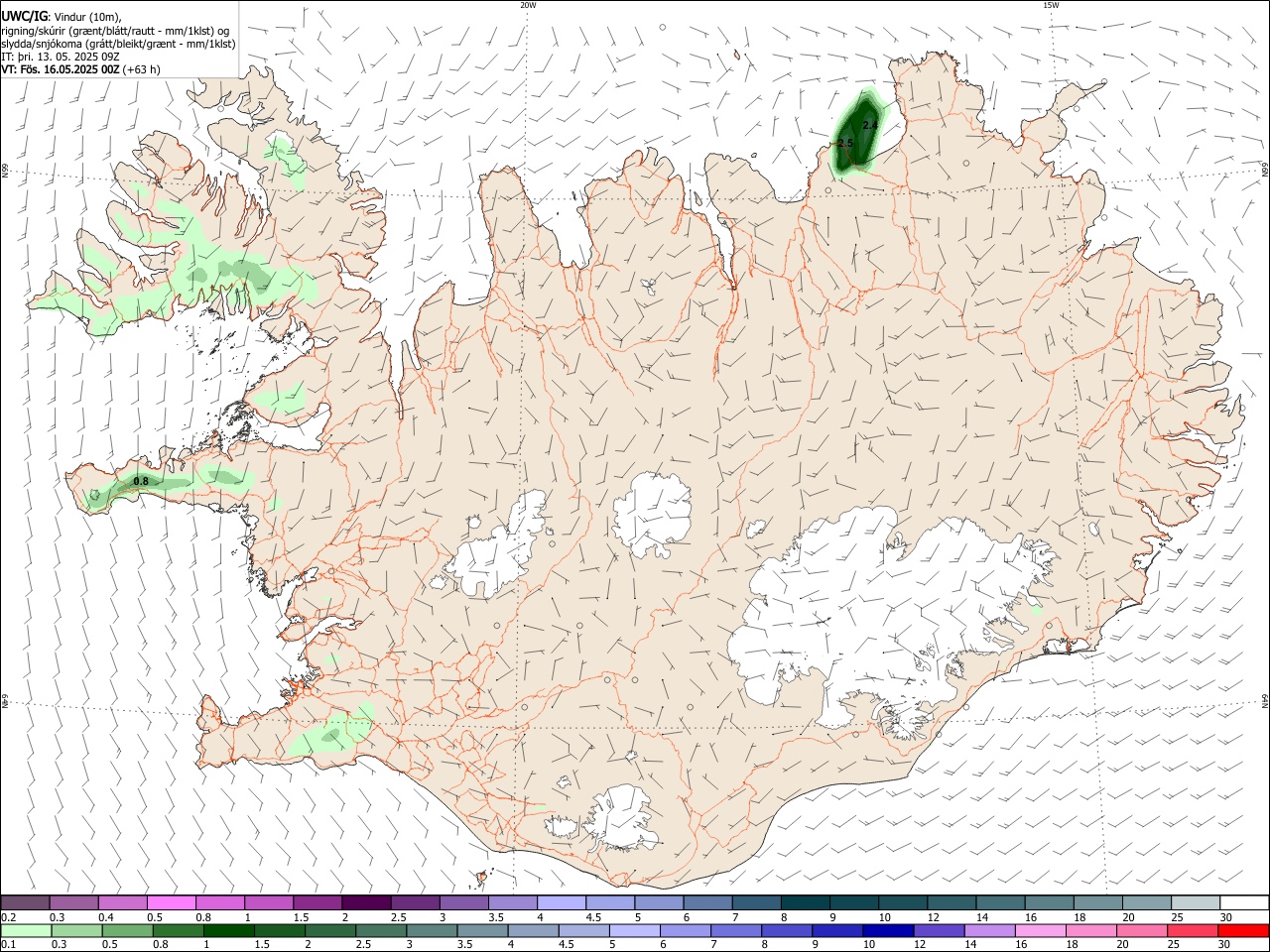Image resolution: width=1270 pixels, height=952 pixels.
Task: Click the medium blue 8 swatch in lower legend row
Action: pyautogui.click(x=786, y=931)
